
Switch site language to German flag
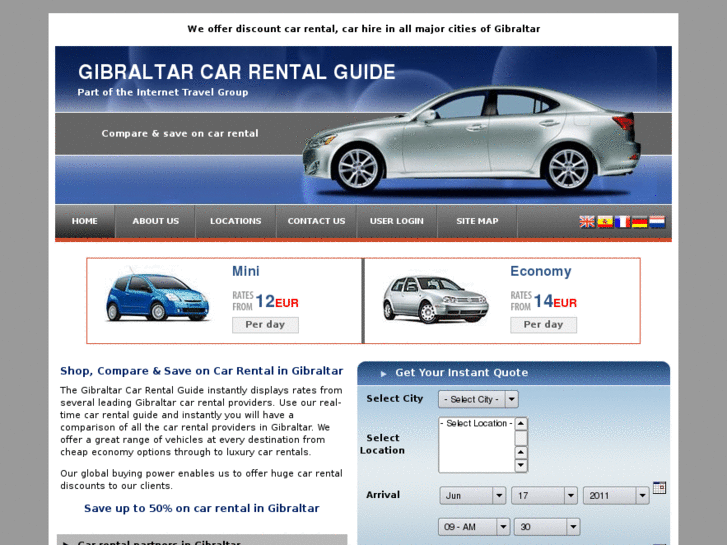click(639, 222)
